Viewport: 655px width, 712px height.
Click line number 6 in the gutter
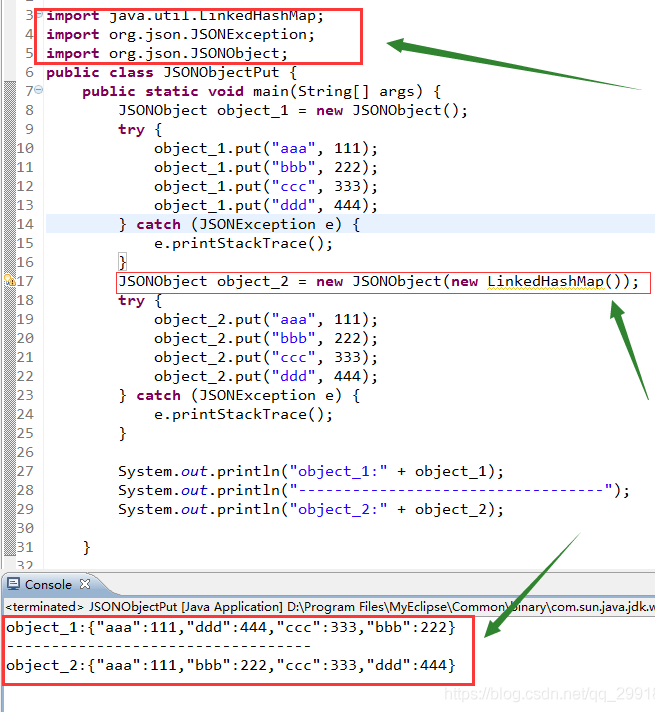coord(30,73)
